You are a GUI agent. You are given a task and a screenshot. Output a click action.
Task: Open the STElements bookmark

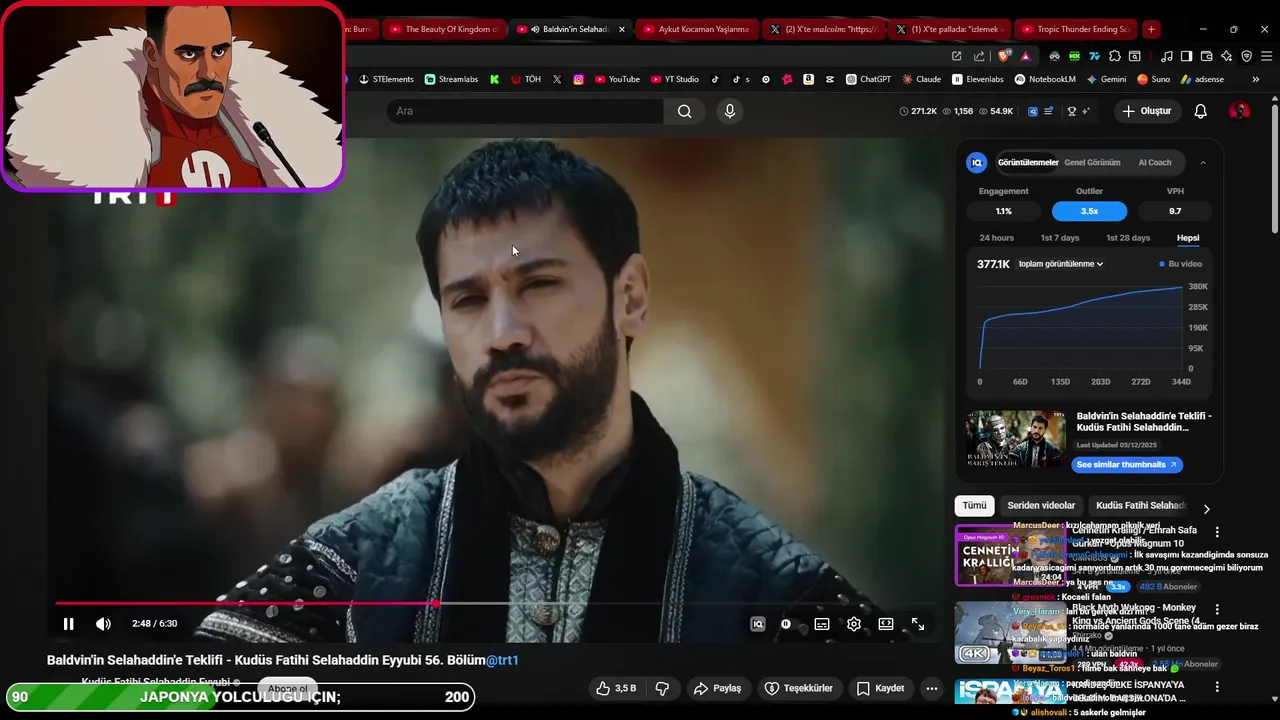[386, 79]
